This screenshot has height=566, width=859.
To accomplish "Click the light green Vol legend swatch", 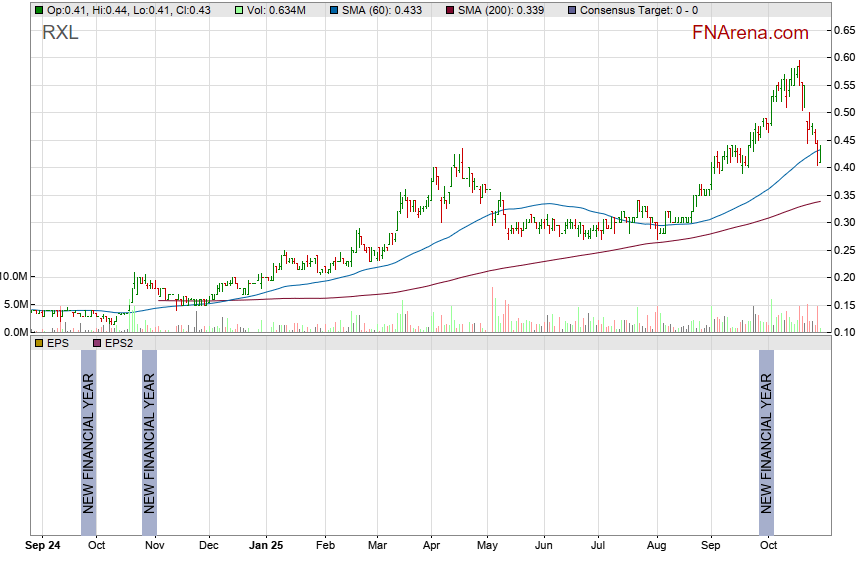I will pyautogui.click(x=238, y=10).
